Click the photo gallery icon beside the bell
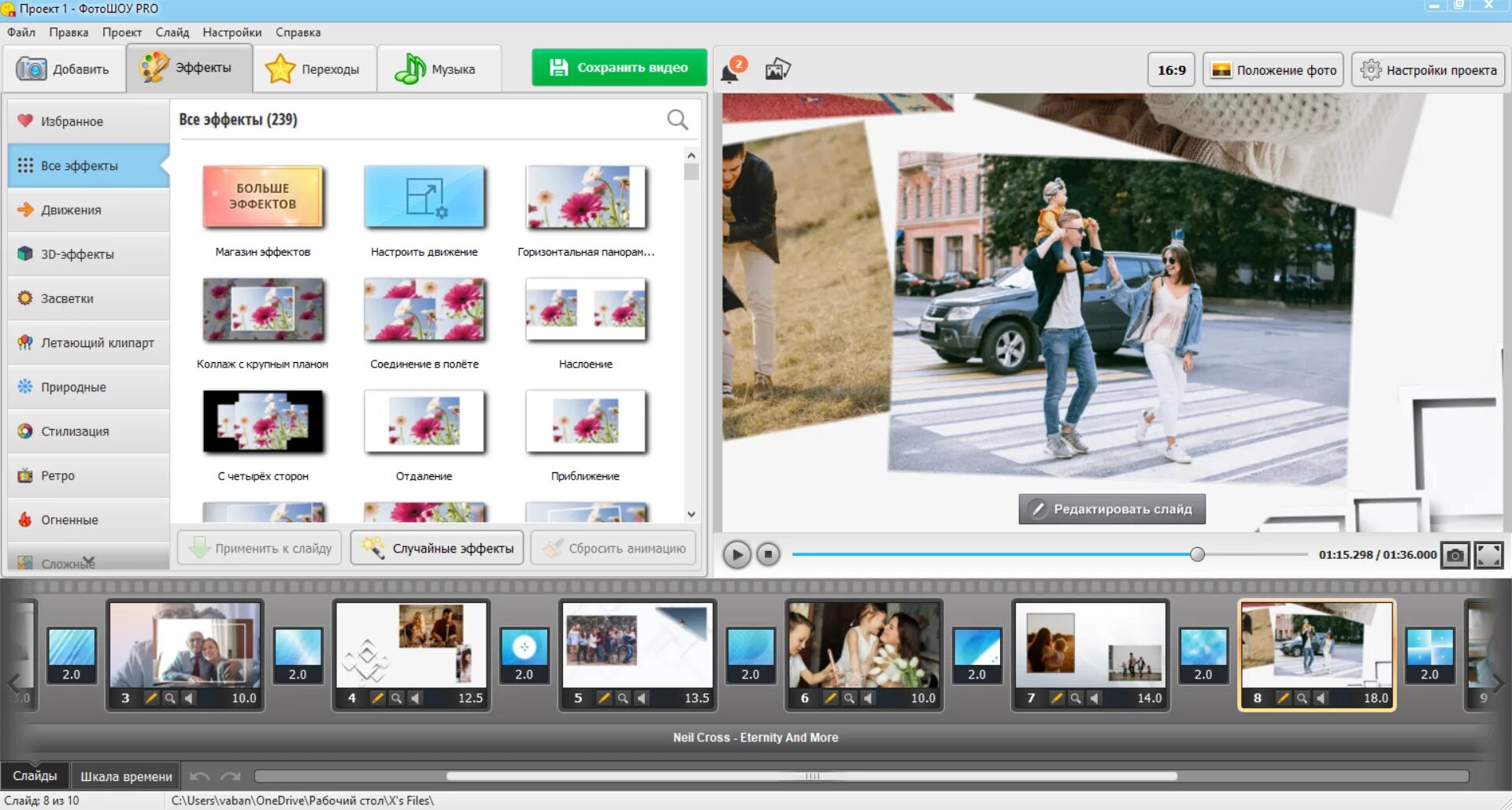1512x810 pixels. (x=778, y=69)
